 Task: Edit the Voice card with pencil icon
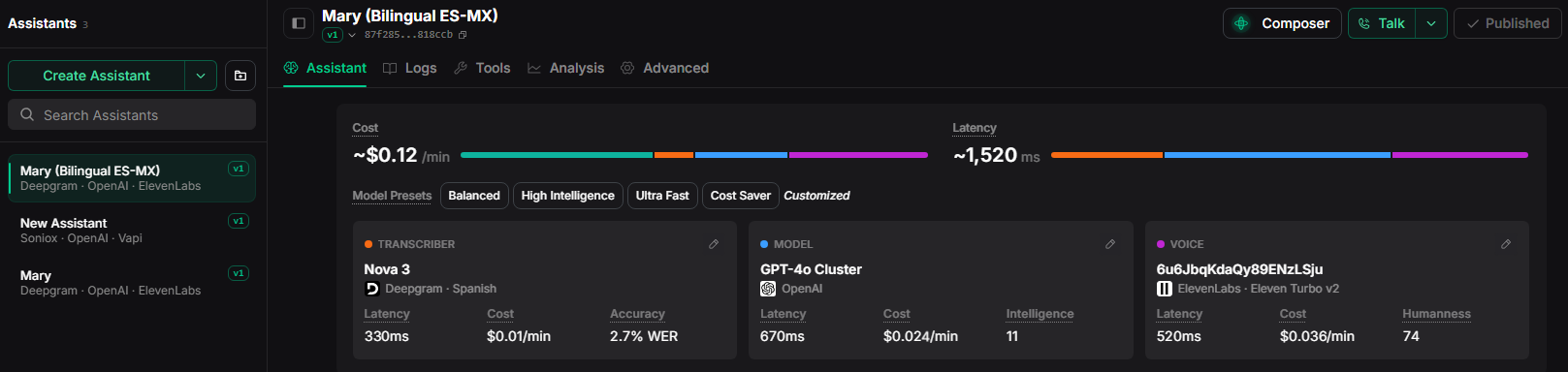[1506, 244]
